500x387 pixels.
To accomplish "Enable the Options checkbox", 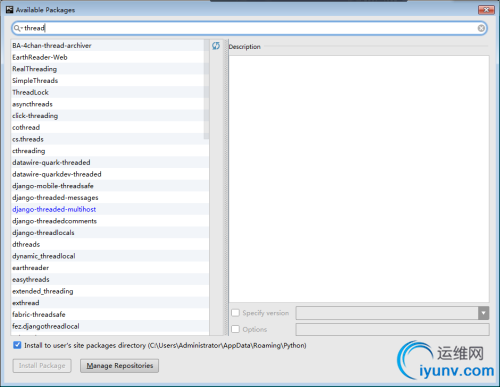I will (235, 329).
